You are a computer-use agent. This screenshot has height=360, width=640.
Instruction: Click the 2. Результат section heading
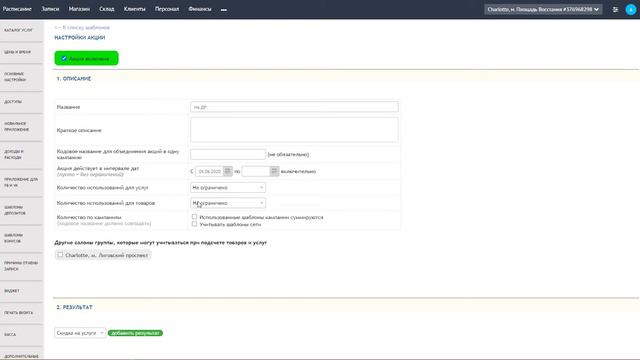click(74, 307)
